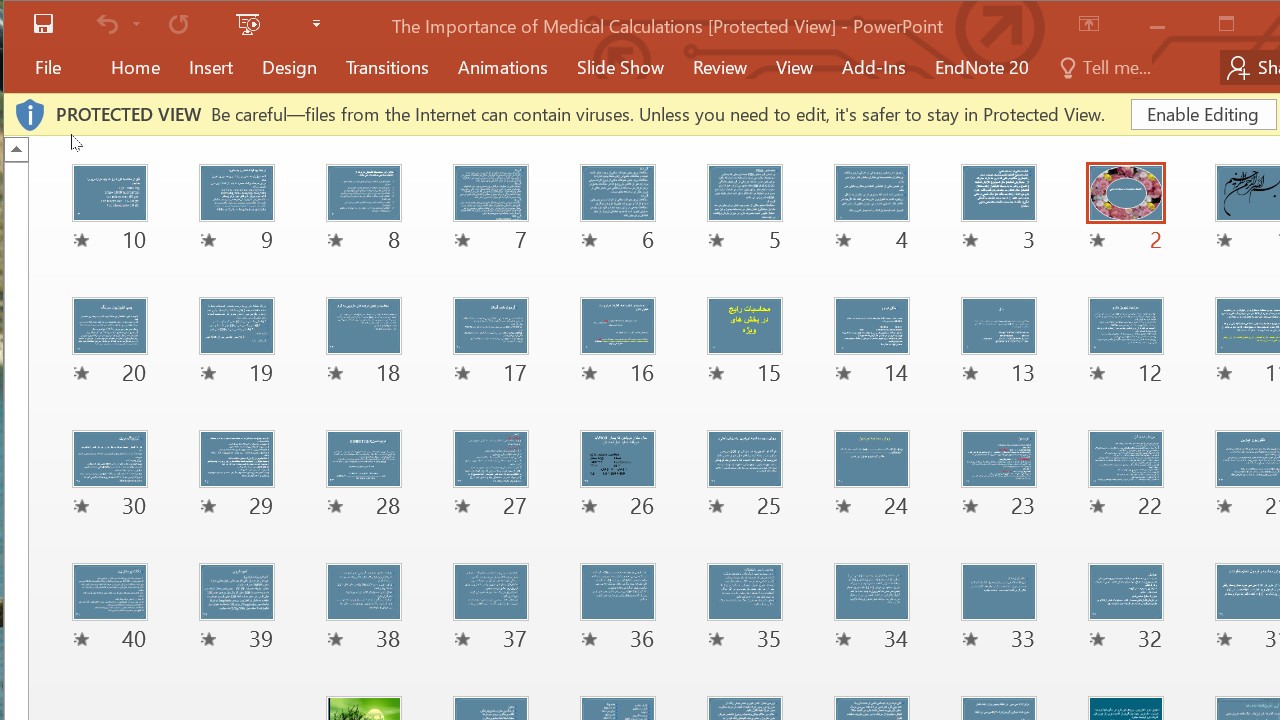
Task: Select slide 16 thumbnail
Action: [618, 326]
